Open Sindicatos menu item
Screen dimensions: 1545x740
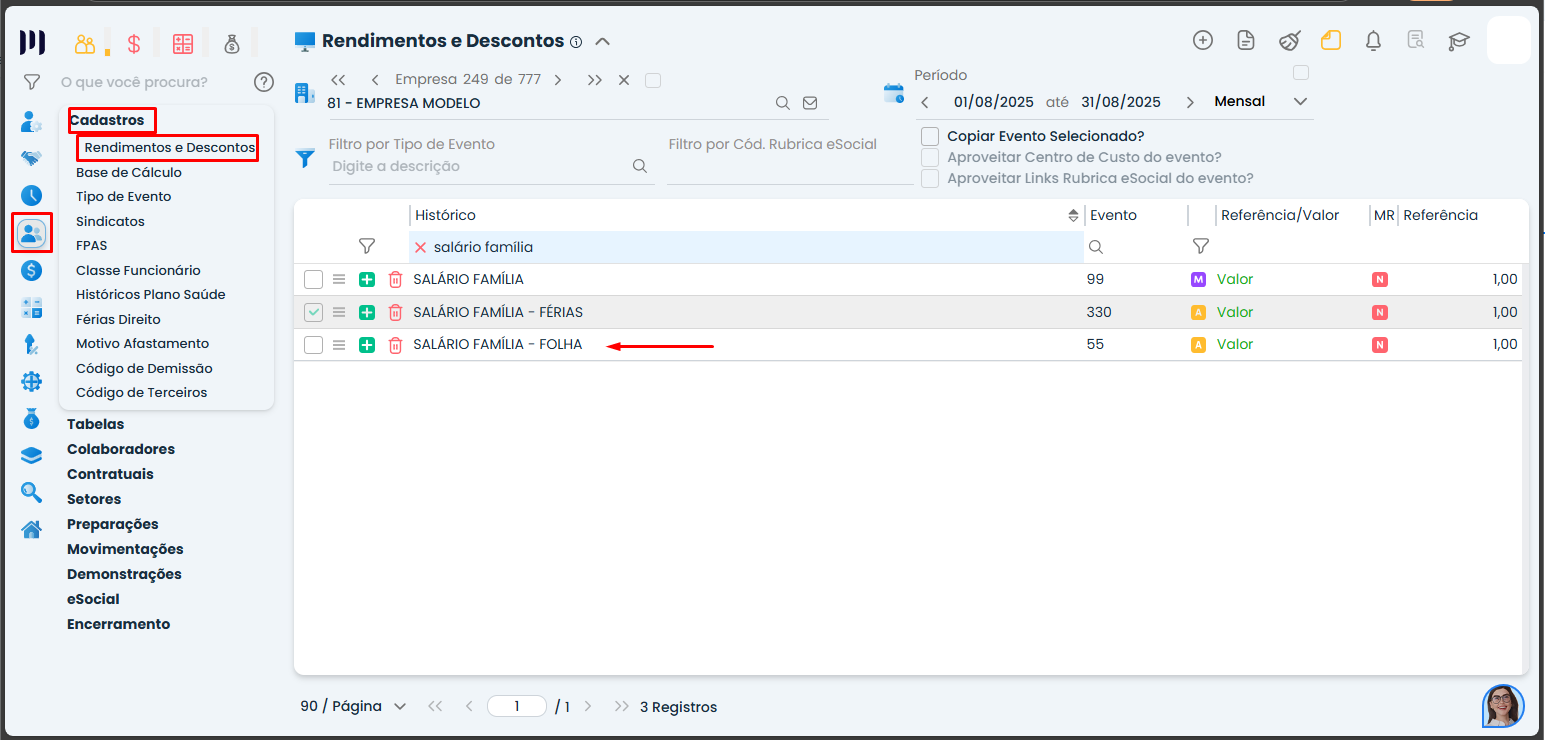(x=110, y=221)
